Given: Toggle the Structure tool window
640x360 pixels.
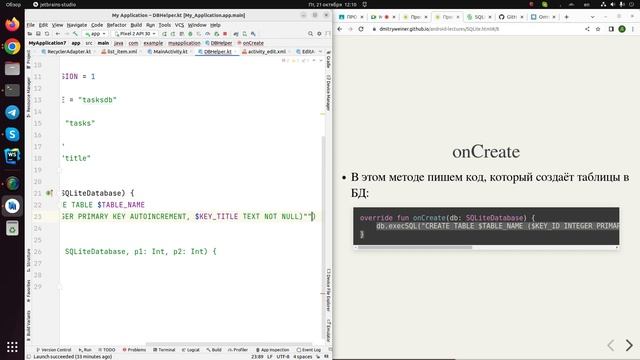Looking at the screenshot, I should 28,261.
